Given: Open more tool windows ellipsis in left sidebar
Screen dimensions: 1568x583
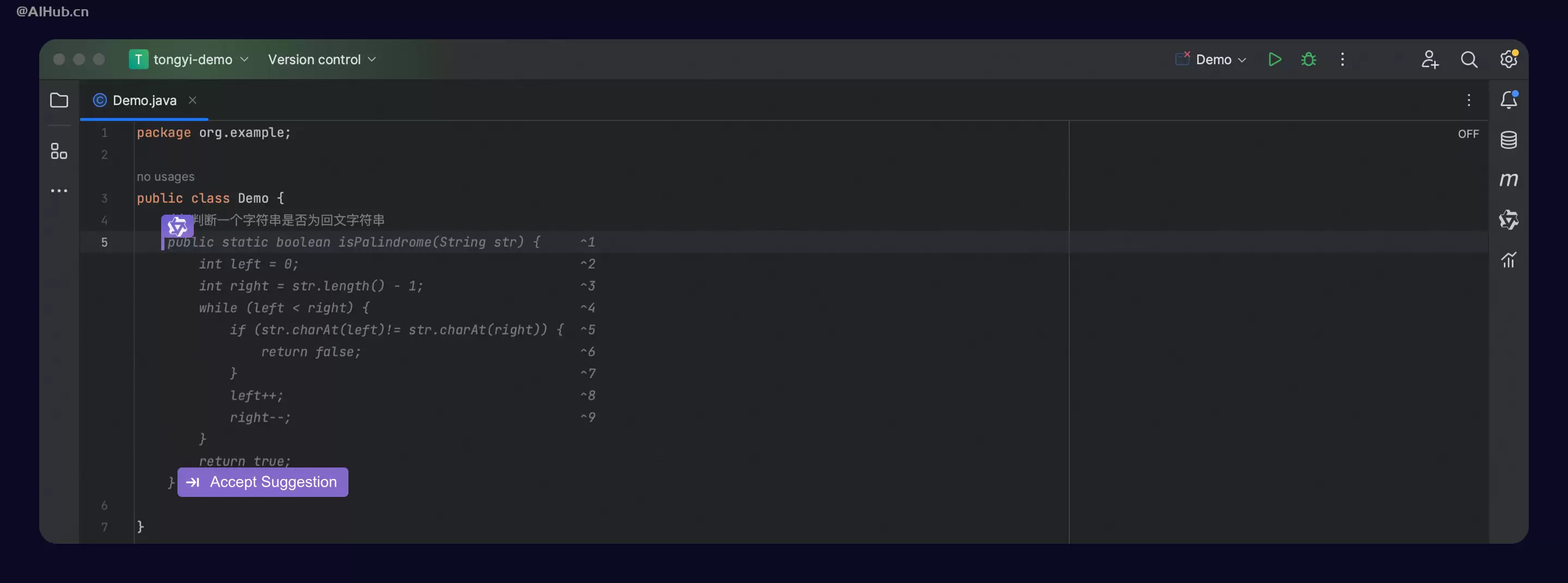Looking at the screenshot, I should pyautogui.click(x=59, y=191).
